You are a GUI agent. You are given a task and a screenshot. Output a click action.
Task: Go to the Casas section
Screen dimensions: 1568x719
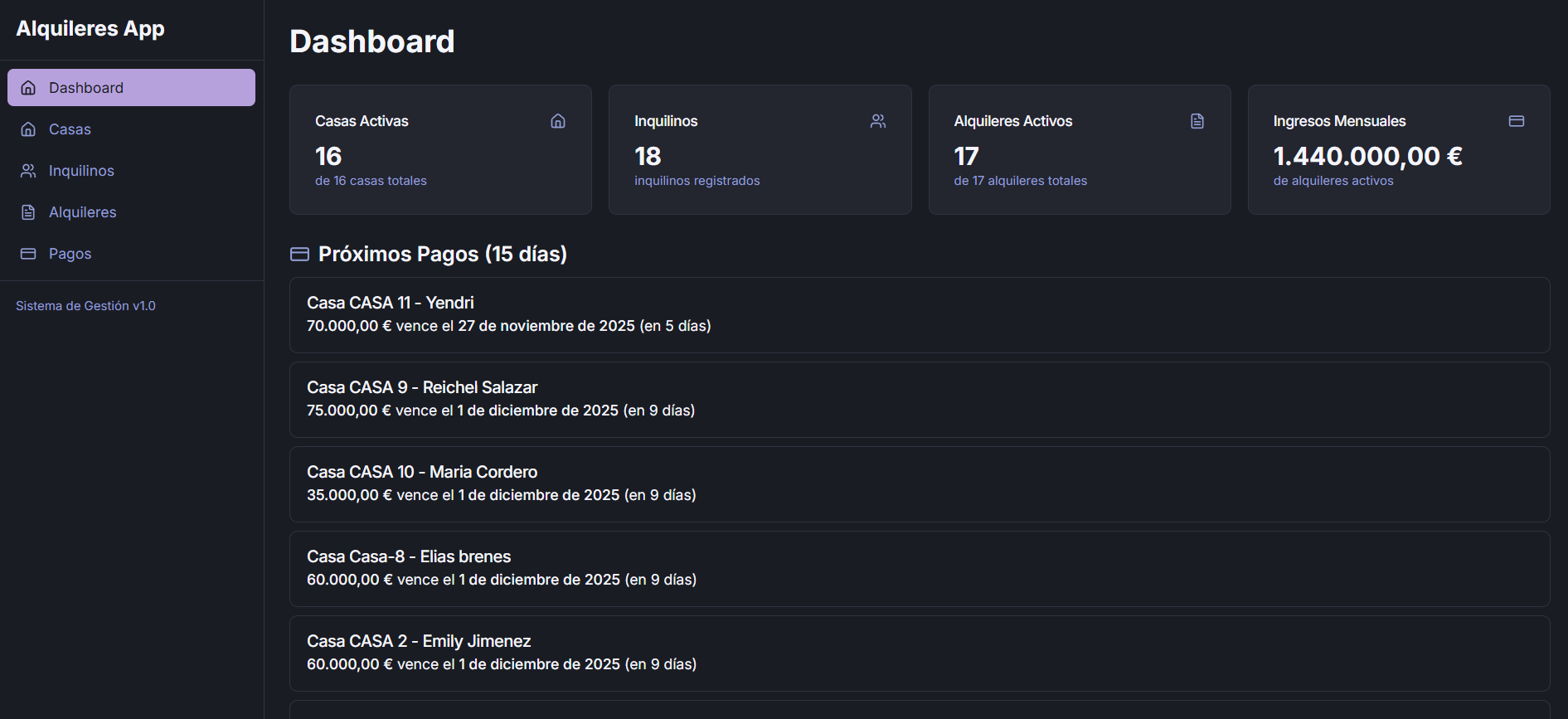pyautogui.click(x=131, y=129)
